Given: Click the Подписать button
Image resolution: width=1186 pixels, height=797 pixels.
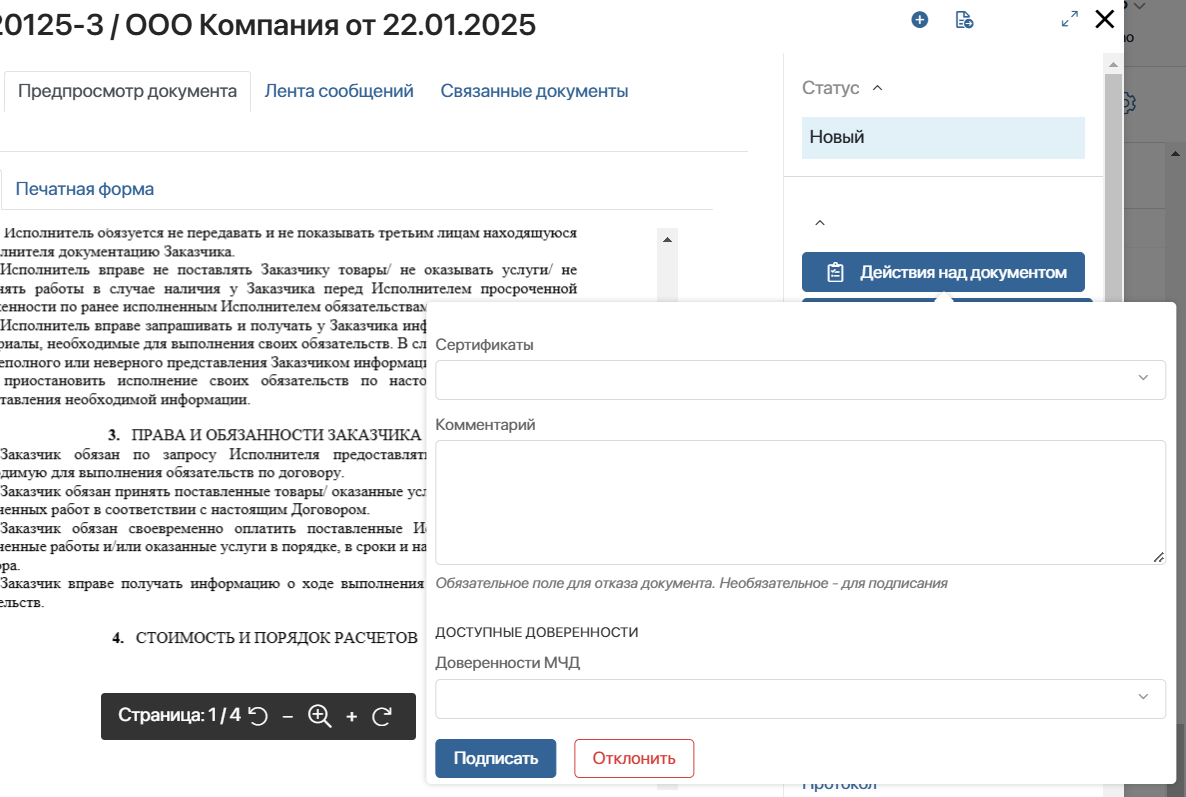Looking at the screenshot, I should pos(495,758).
